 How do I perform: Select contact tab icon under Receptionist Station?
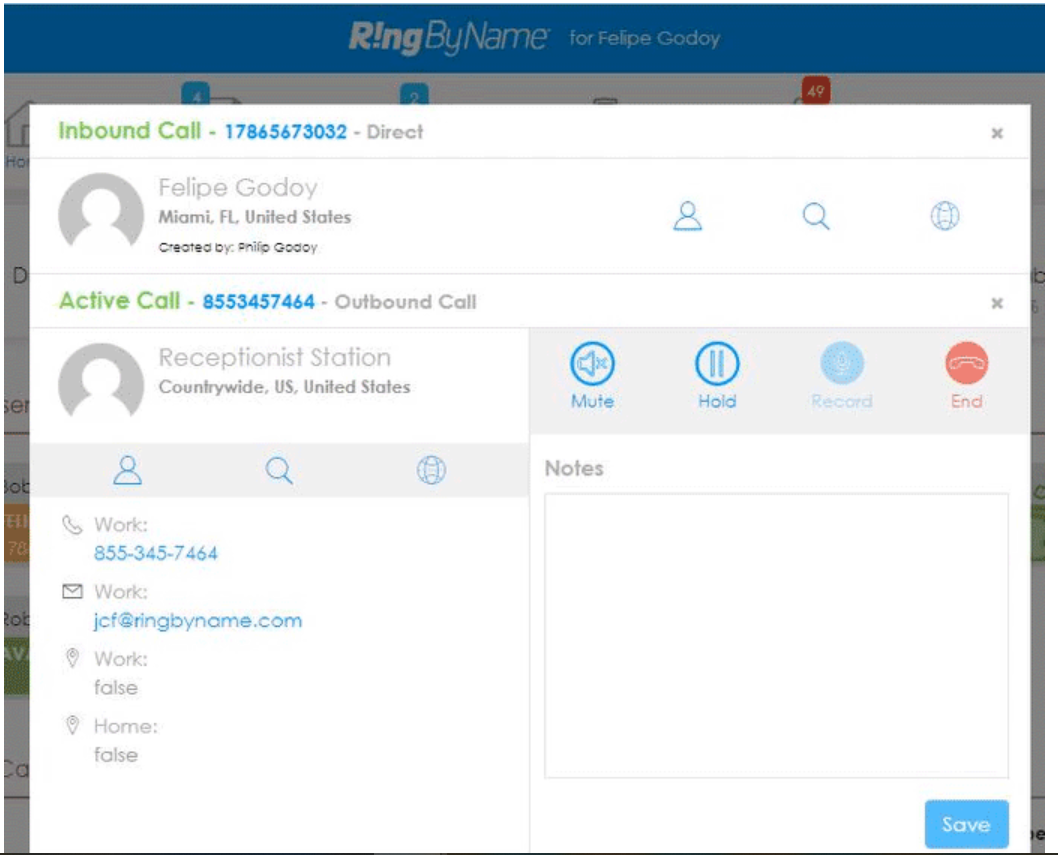[128, 470]
